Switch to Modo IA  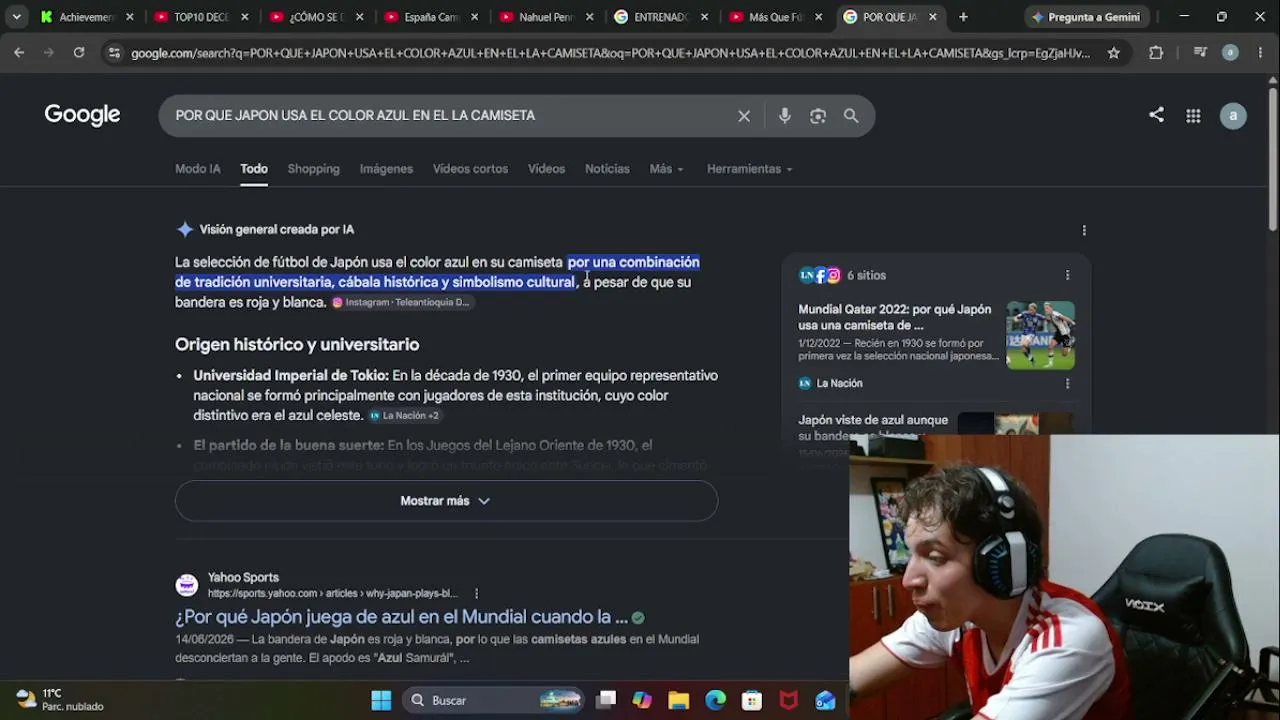[x=198, y=169]
